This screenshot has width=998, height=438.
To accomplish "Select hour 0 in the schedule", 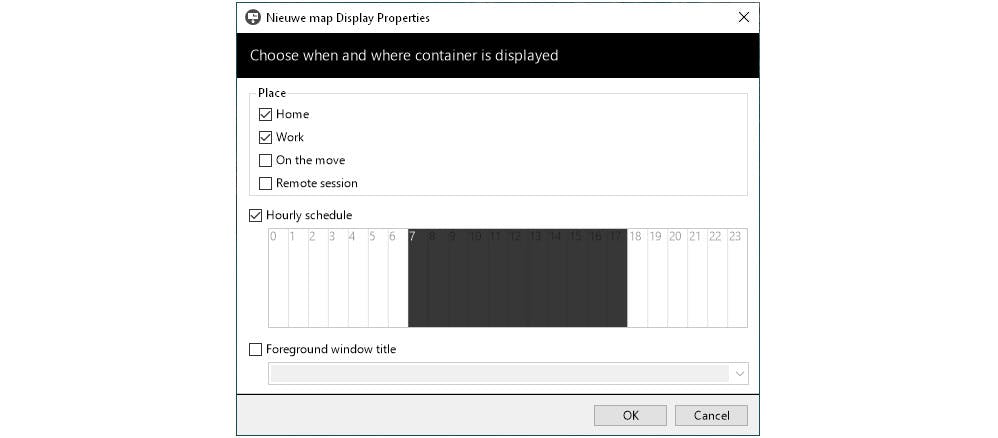I will click(278, 280).
